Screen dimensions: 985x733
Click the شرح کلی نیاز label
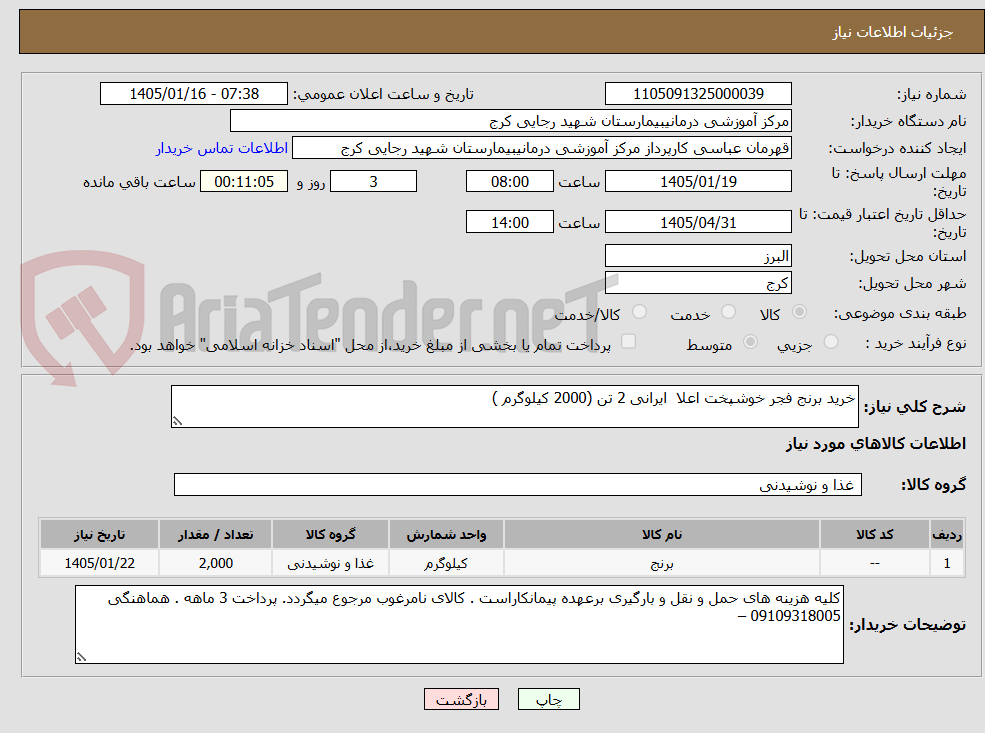click(x=915, y=407)
